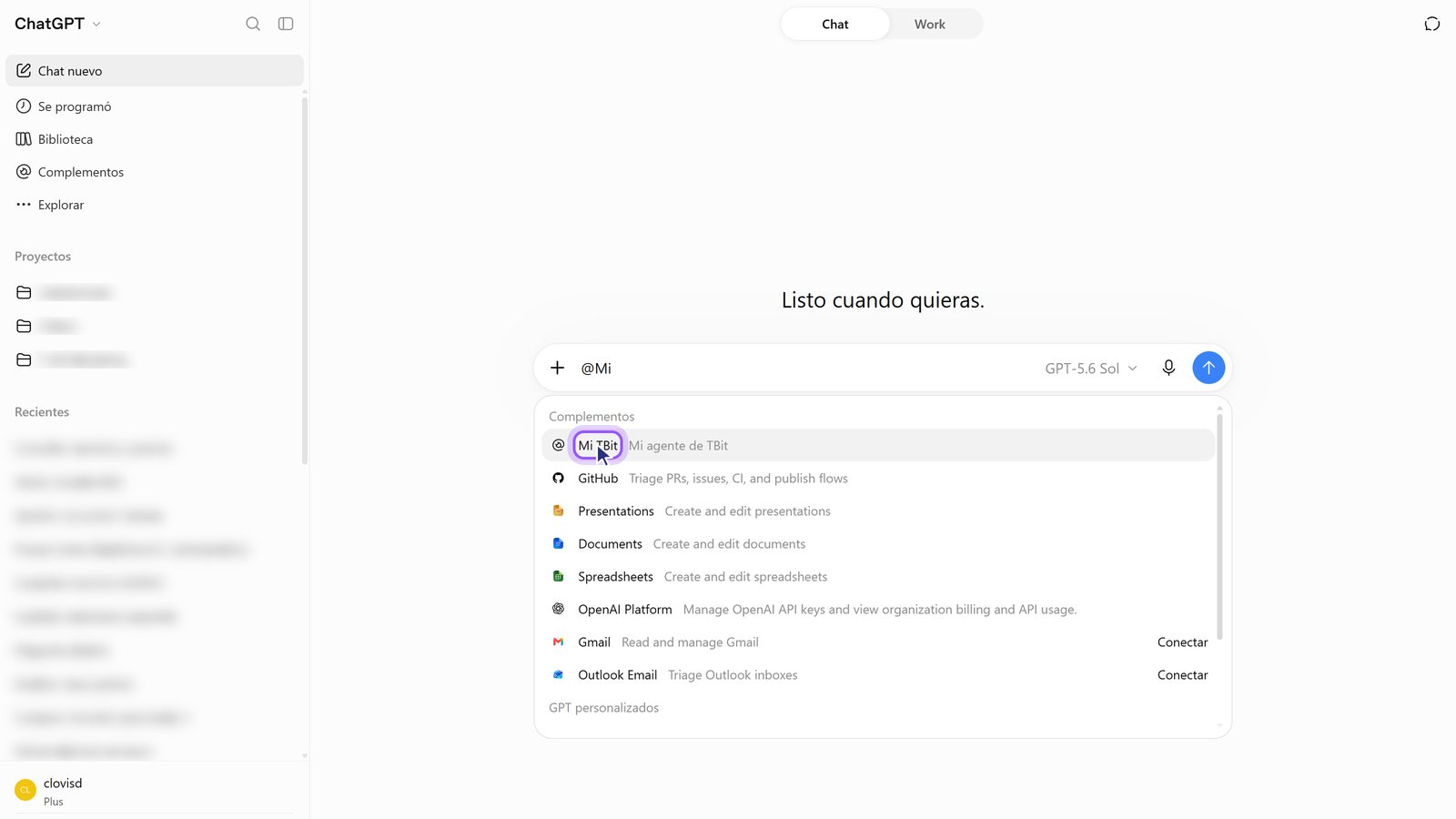Click the GitHub logo icon in the list
The image size is (1456, 819).
(559, 479)
